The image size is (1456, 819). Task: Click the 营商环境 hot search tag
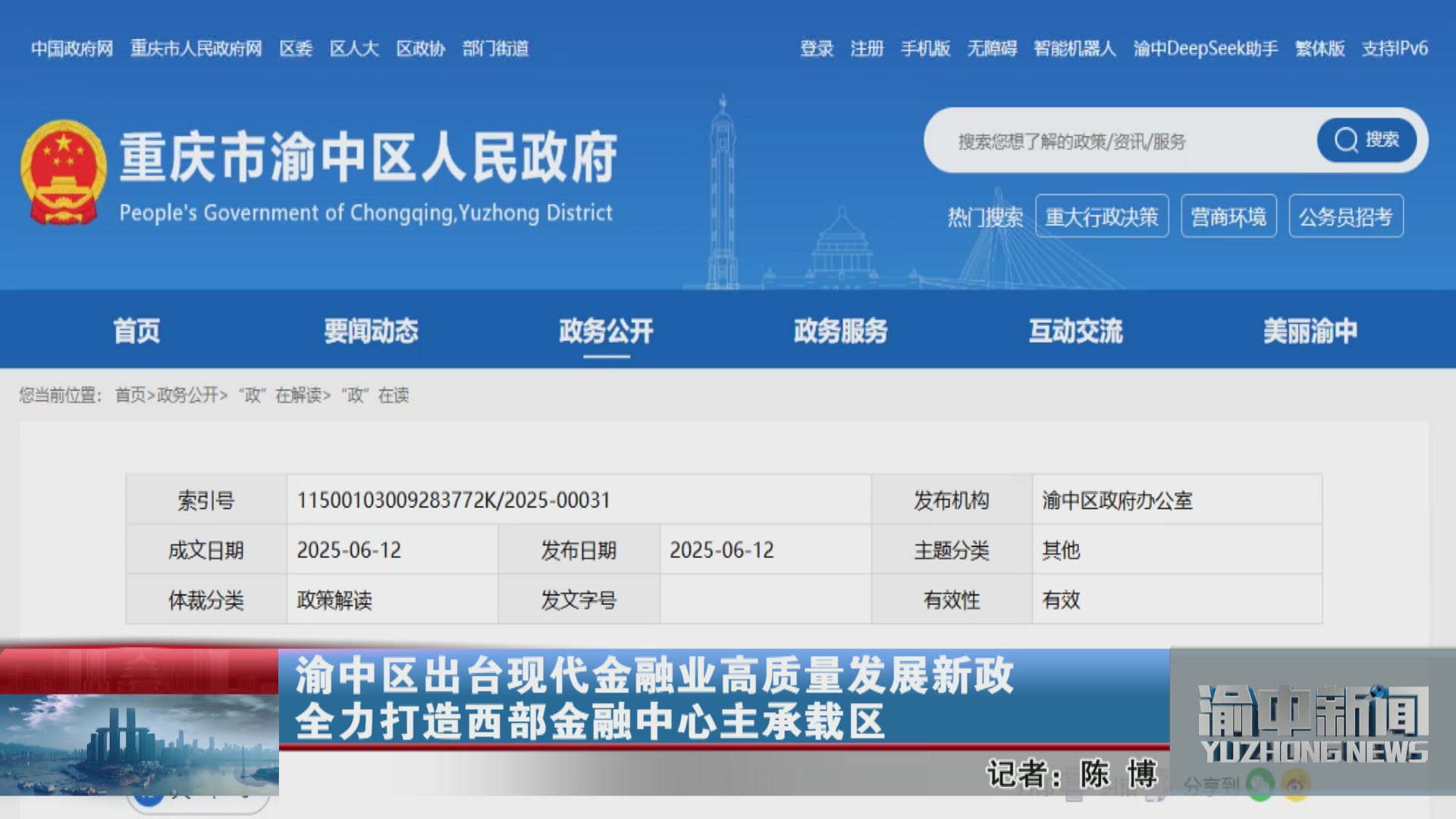pyautogui.click(x=1228, y=218)
